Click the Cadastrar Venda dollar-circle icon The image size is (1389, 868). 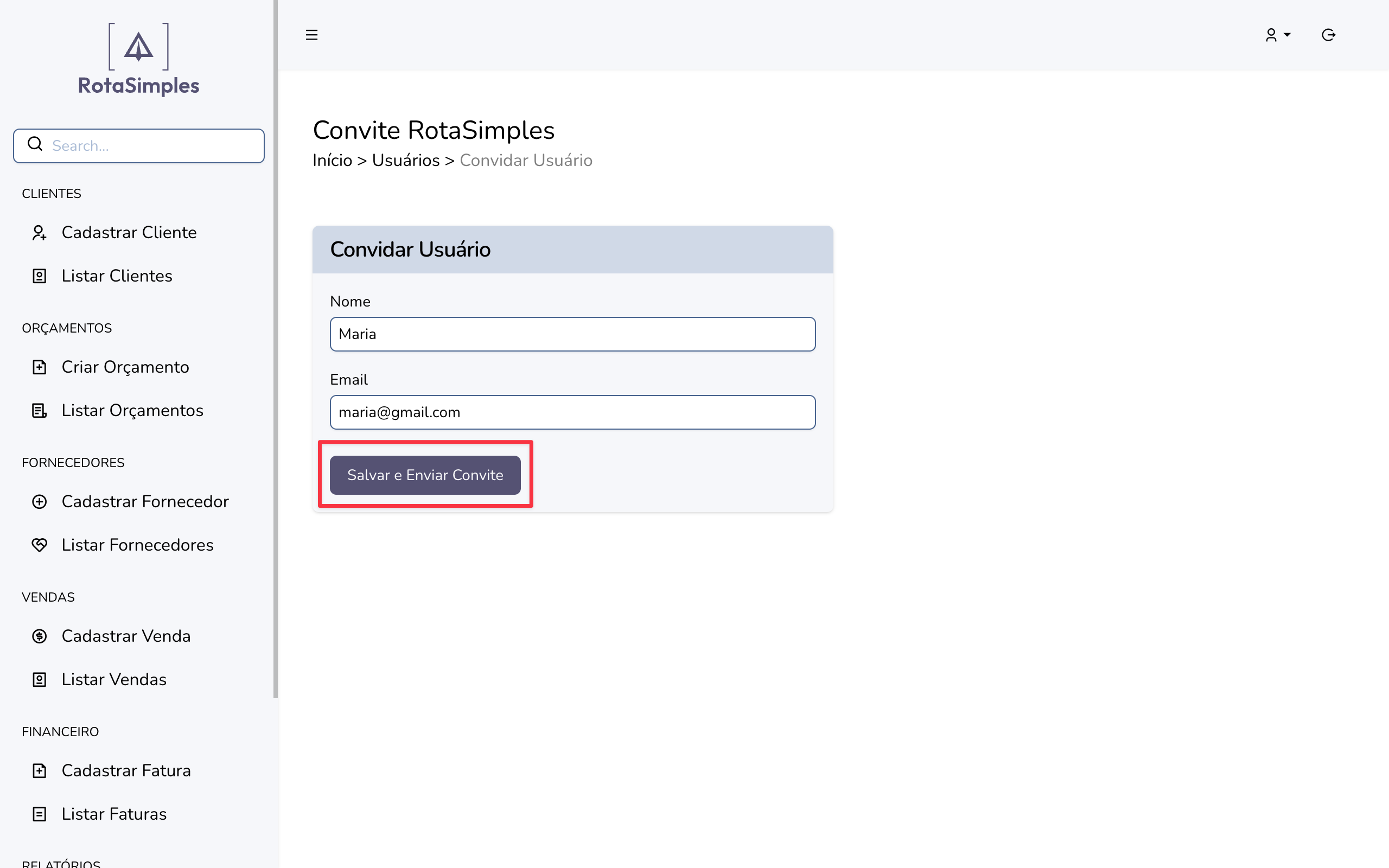39,636
